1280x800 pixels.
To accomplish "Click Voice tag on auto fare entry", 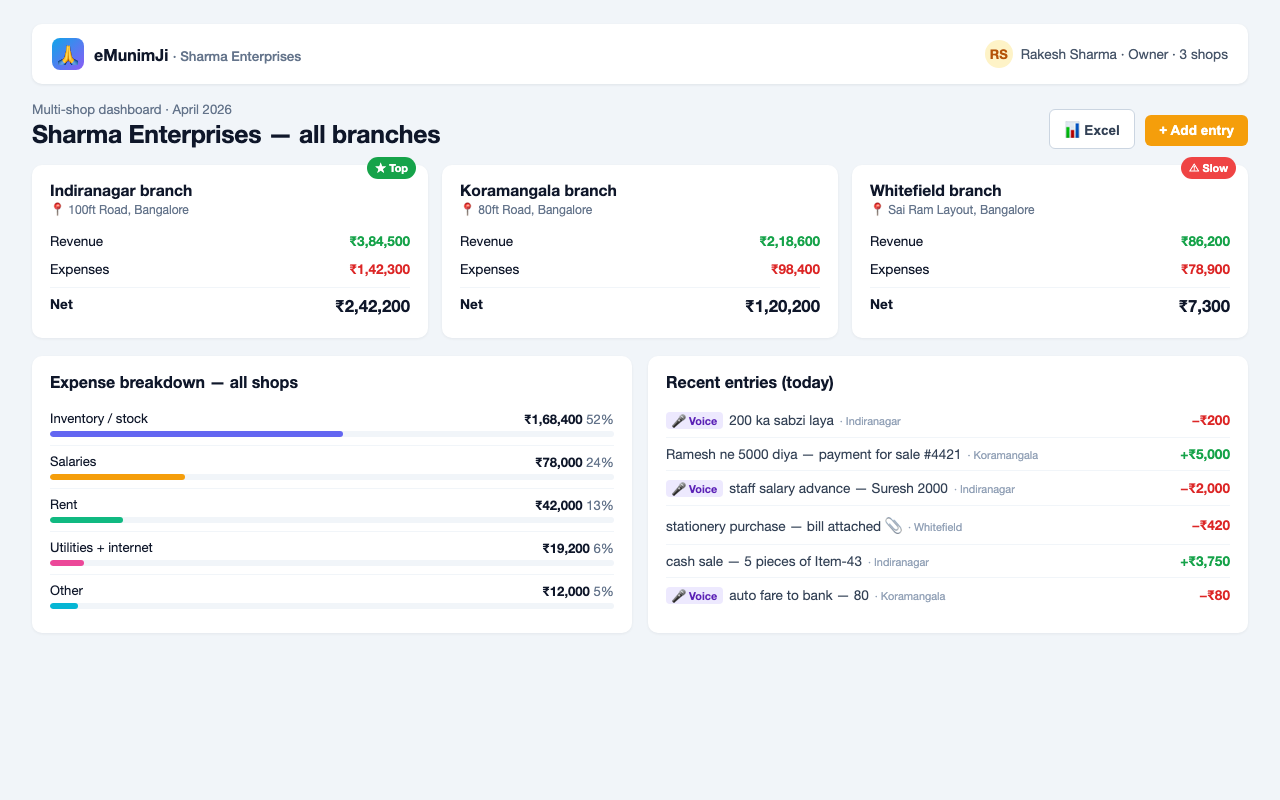I will tap(694, 596).
